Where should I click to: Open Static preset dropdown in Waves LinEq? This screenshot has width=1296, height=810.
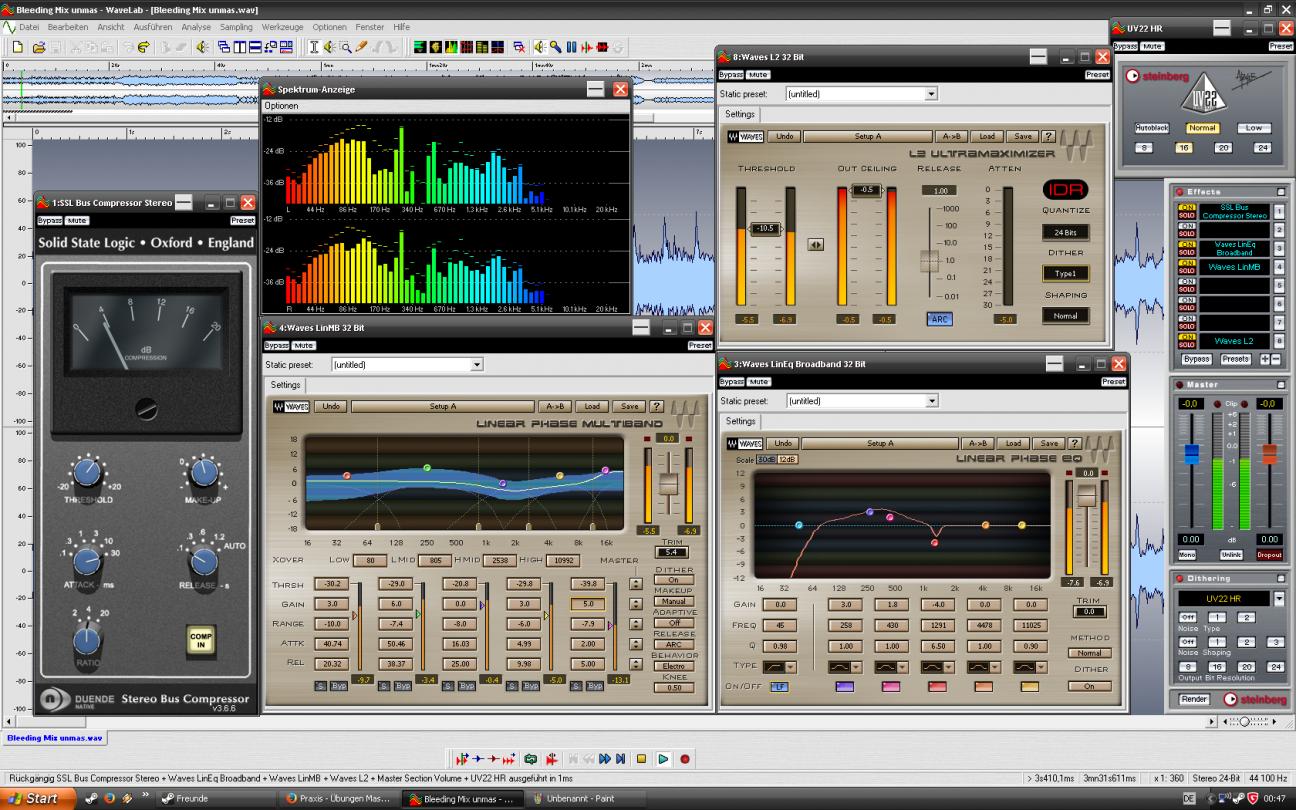[931, 401]
